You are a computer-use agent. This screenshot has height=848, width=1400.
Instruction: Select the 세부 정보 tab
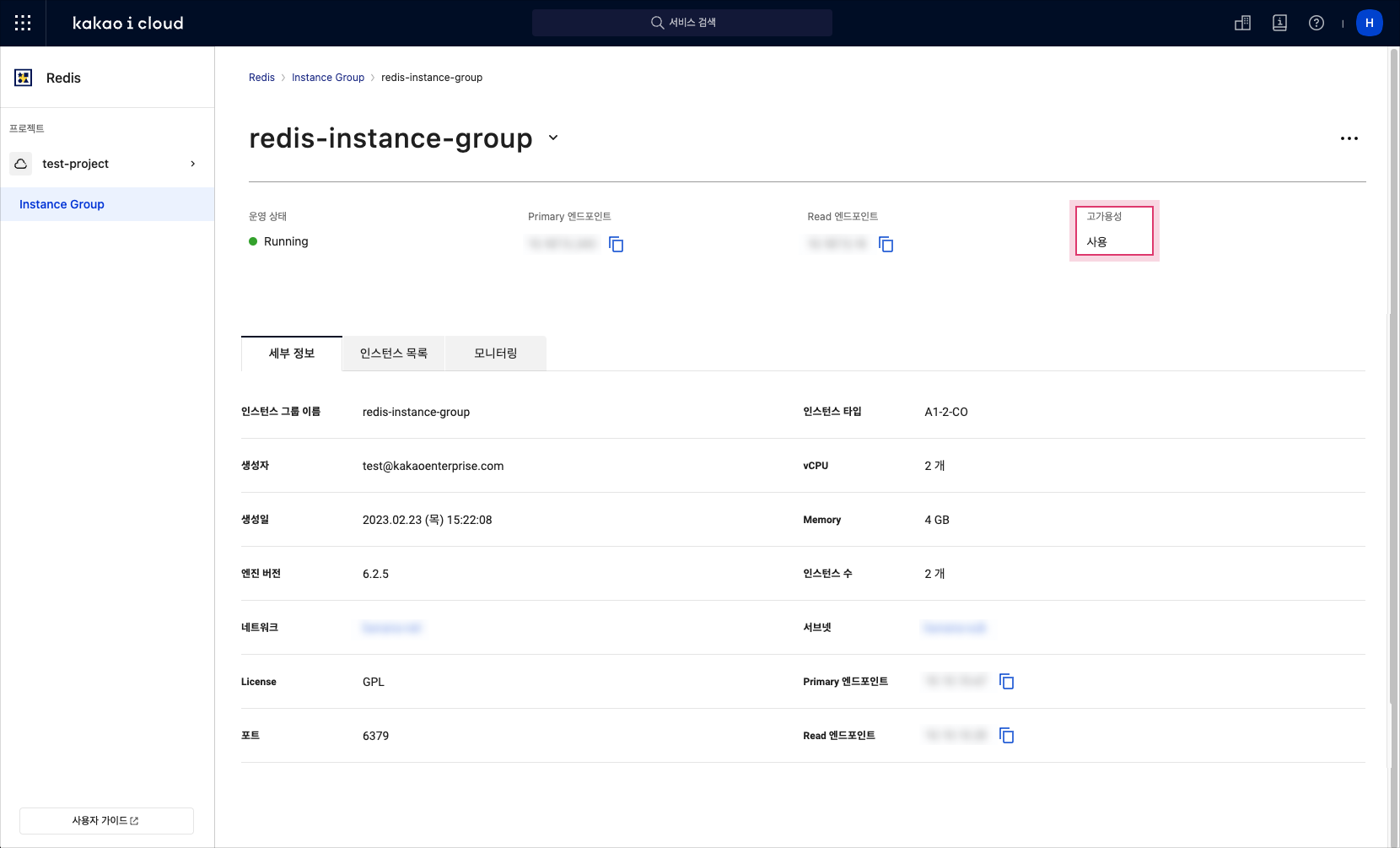pos(292,354)
